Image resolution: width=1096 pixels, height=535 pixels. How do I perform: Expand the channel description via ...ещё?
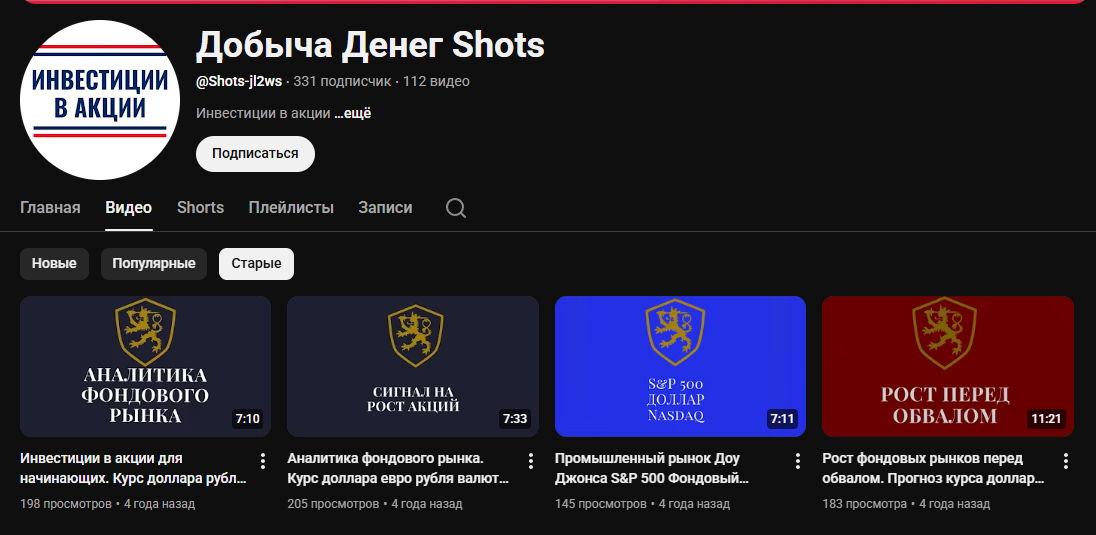click(x=352, y=113)
